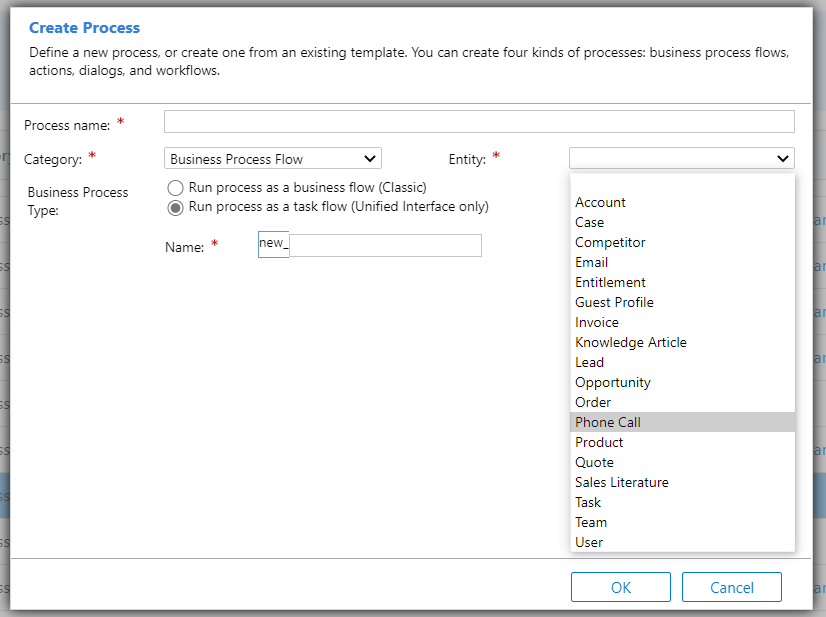Select Quote entity
Image resolution: width=826 pixels, height=617 pixels.
click(594, 462)
